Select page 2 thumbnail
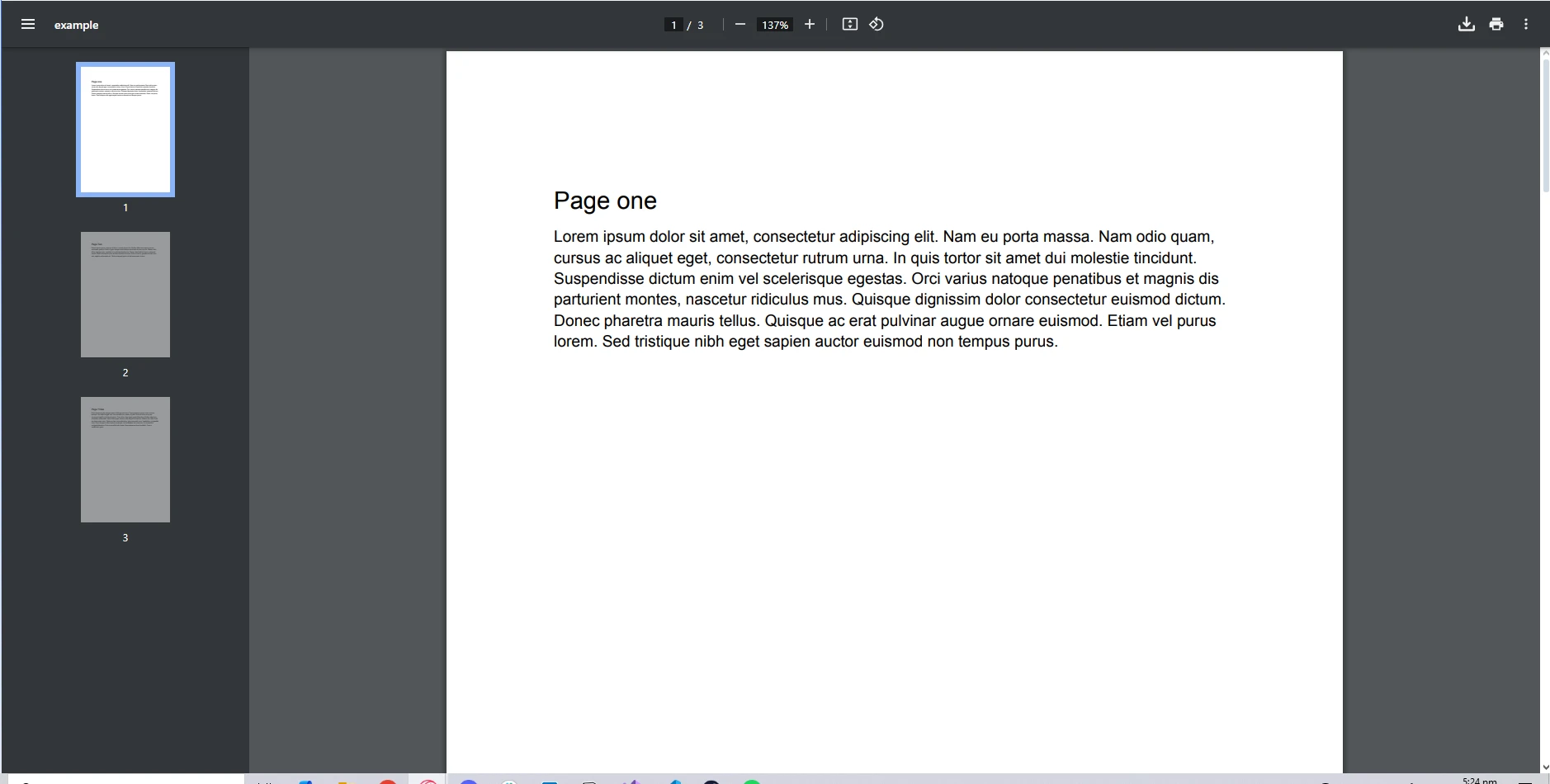Screen dimensions: 1550x784 point(125,295)
